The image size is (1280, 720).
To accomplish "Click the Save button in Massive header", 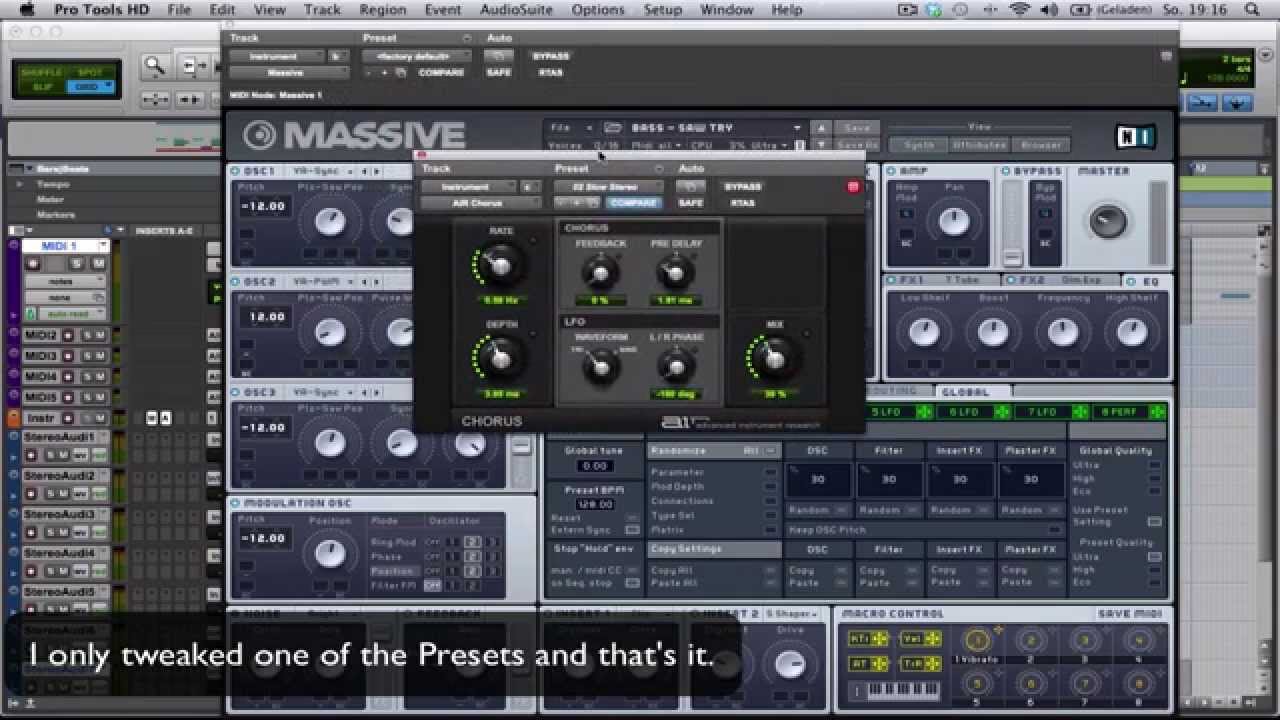I will [x=857, y=128].
